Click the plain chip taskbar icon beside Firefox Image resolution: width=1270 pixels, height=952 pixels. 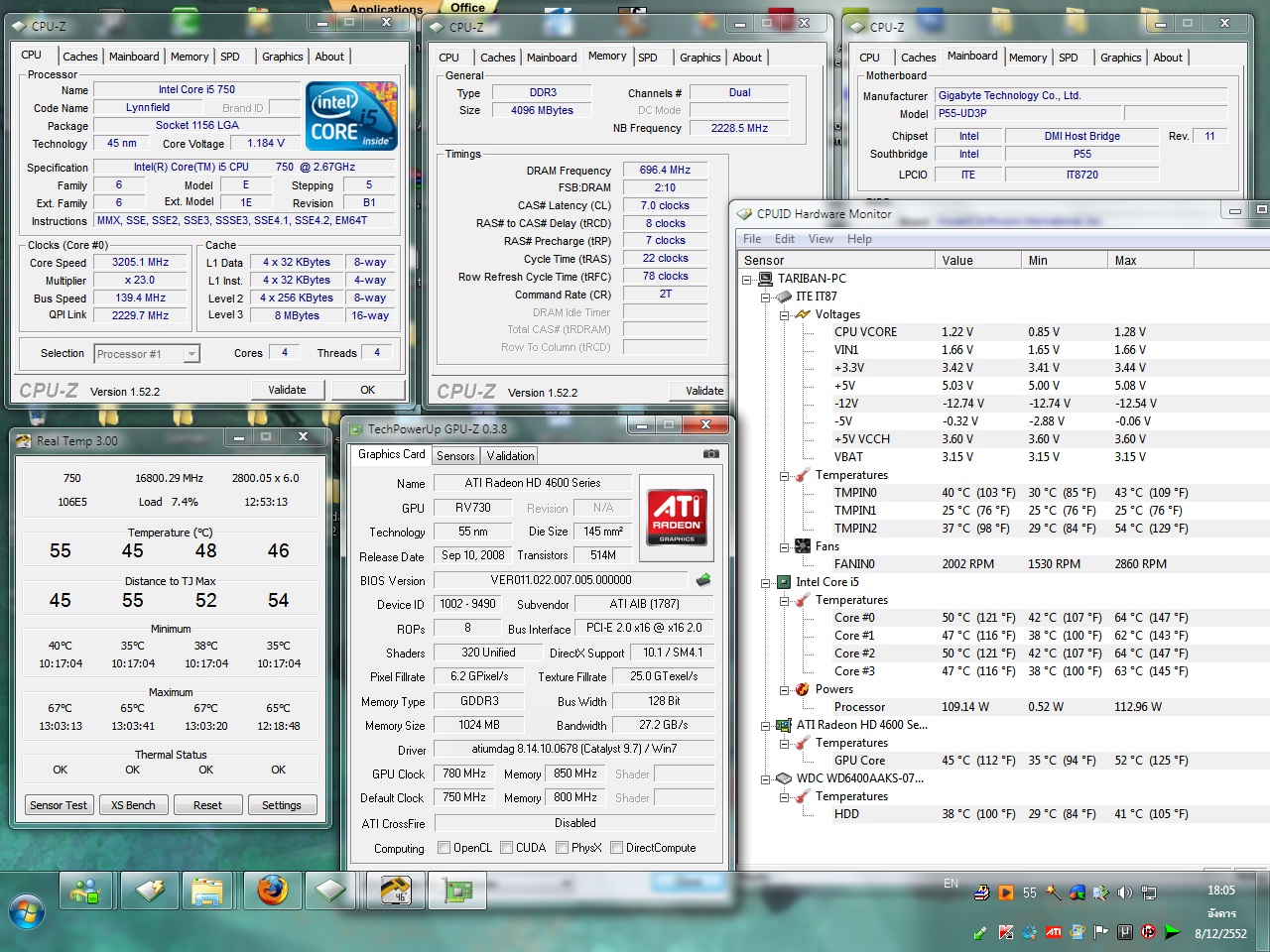click(330, 892)
